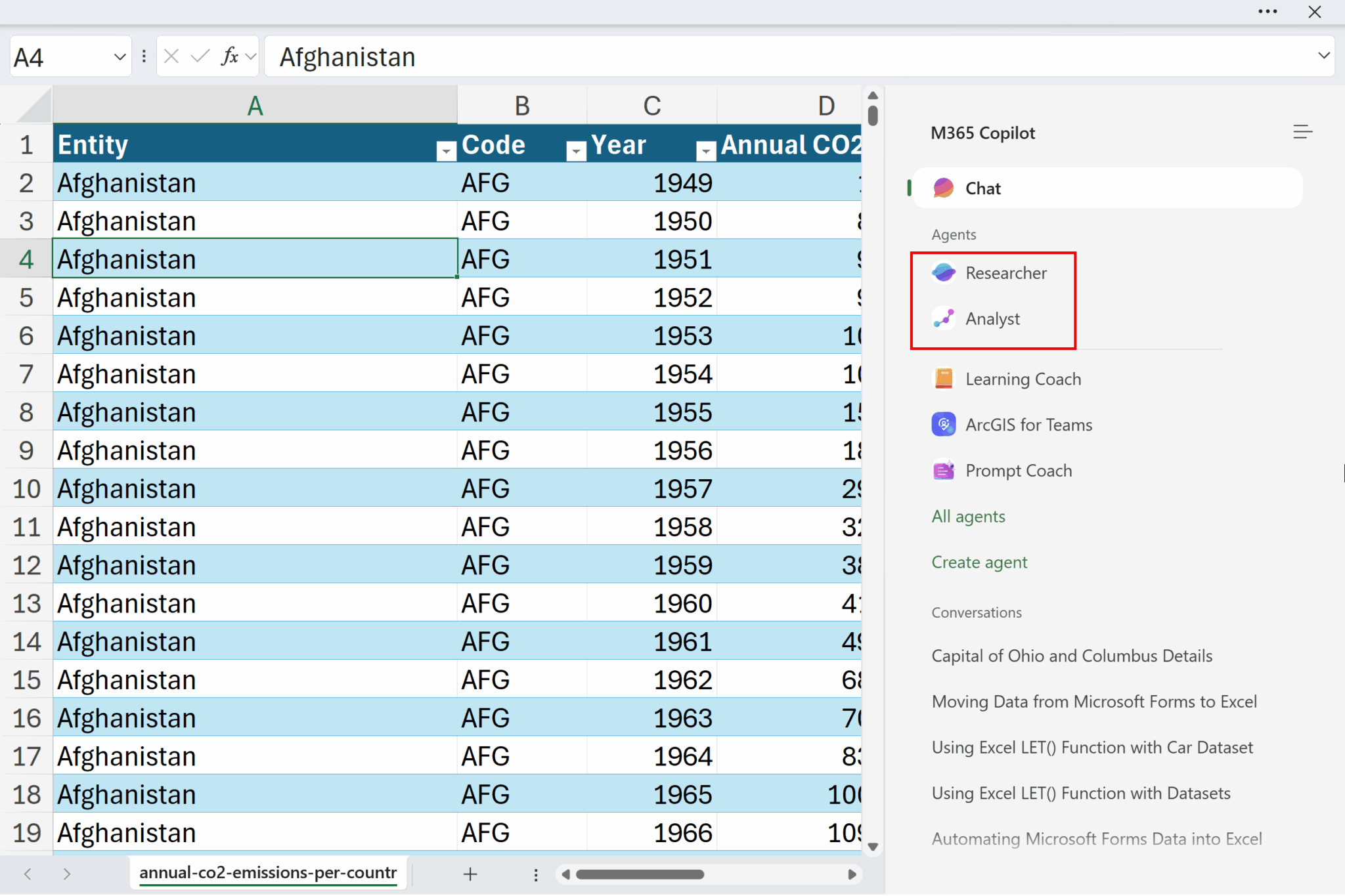
Task: Open the Analyst agent icon
Action: tap(944, 318)
